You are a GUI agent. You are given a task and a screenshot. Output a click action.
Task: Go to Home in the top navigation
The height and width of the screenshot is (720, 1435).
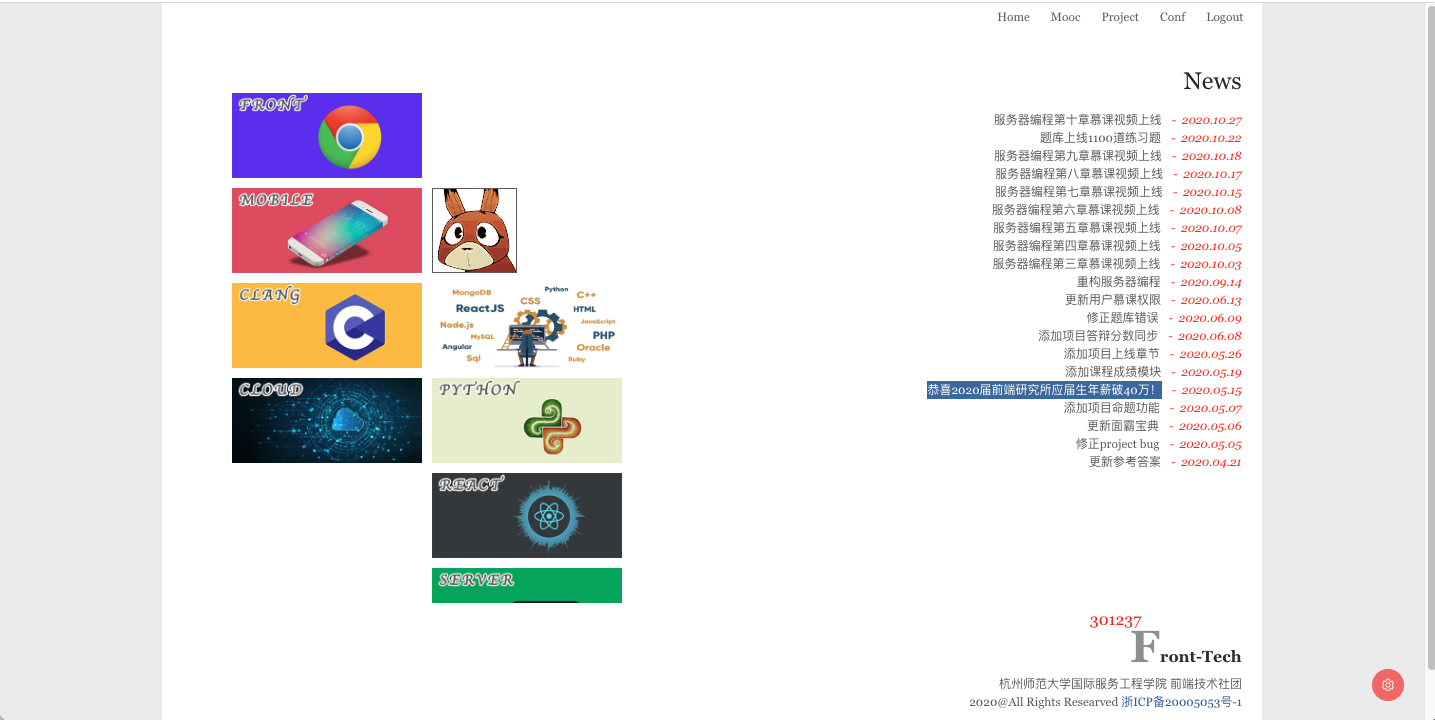click(1013, 17)
